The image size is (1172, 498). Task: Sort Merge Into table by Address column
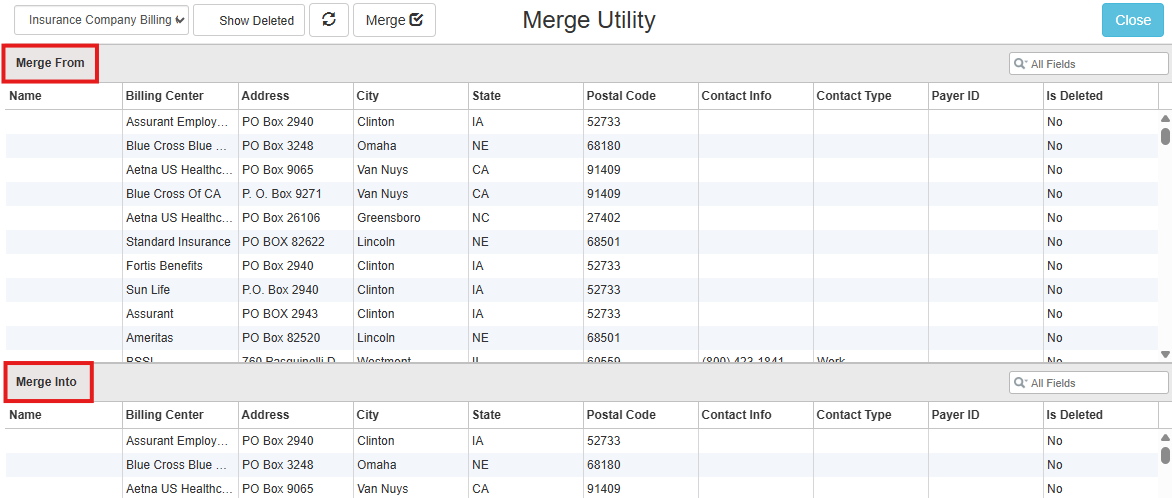pyautogui.click(x=295, y=415)
